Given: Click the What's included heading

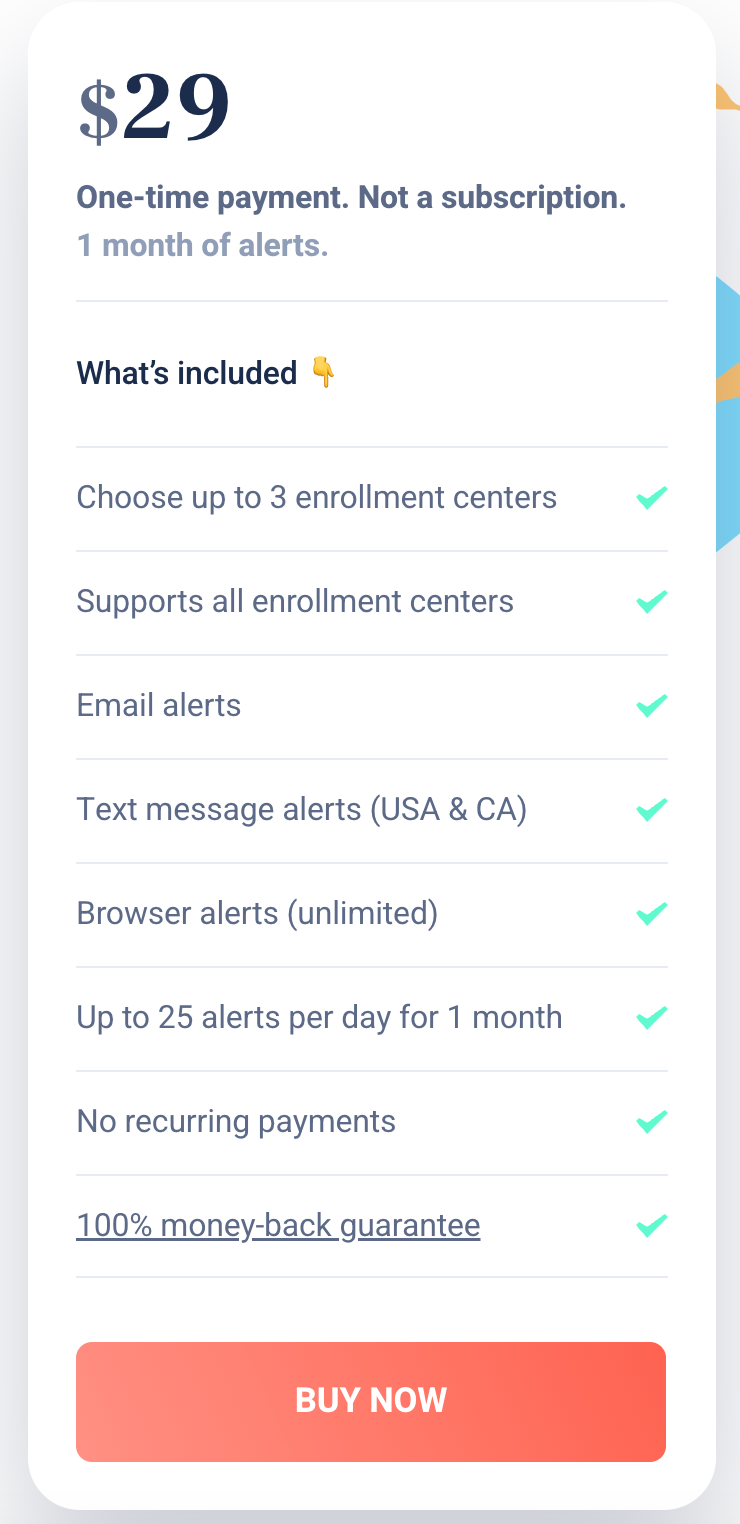Looking at the screenshot, I should tap(187, 373).
